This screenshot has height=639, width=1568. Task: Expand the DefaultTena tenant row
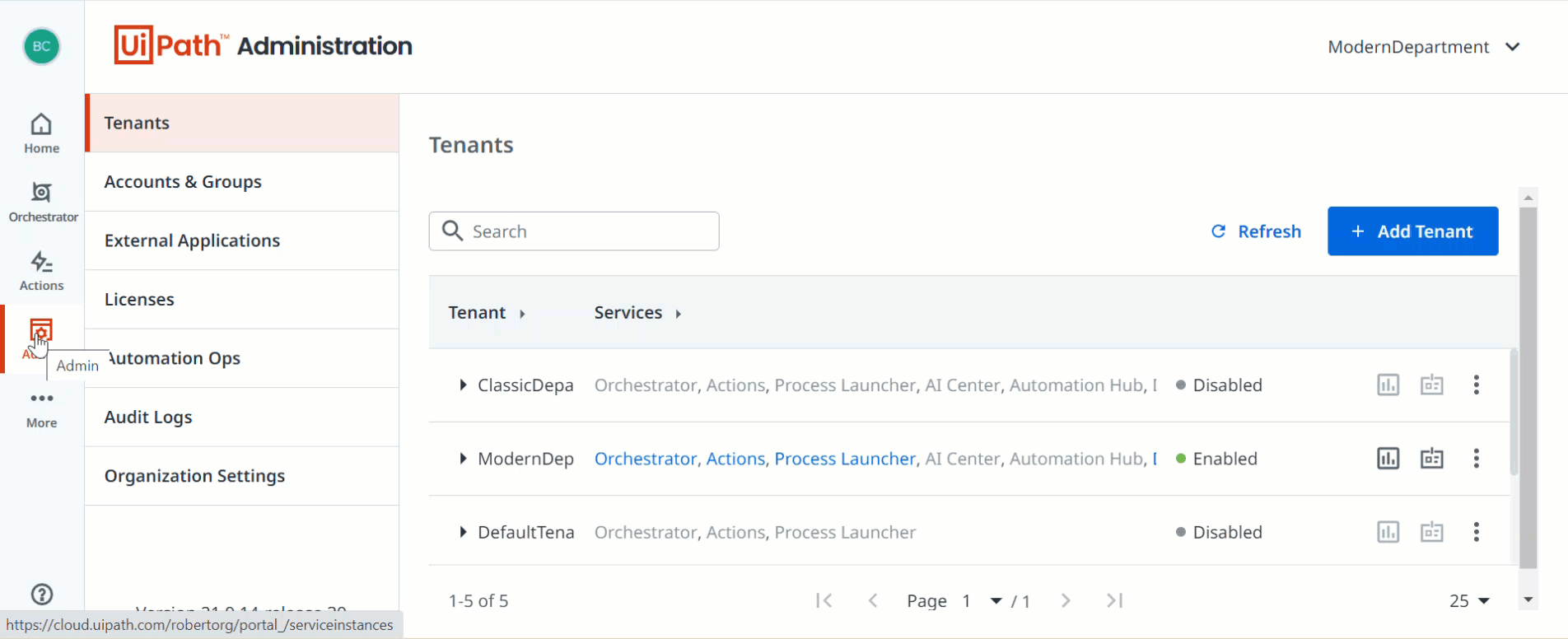463,532
